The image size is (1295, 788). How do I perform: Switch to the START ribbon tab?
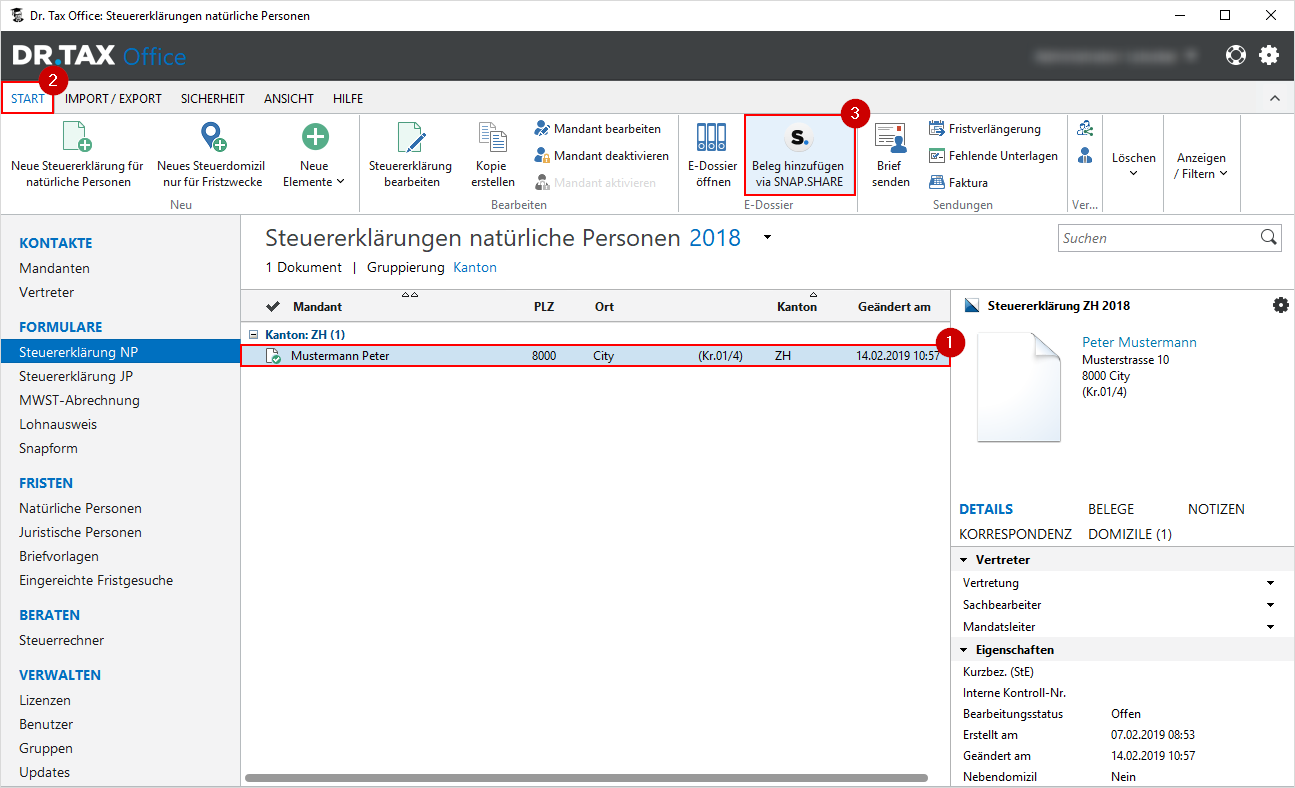tap(28, 99)
